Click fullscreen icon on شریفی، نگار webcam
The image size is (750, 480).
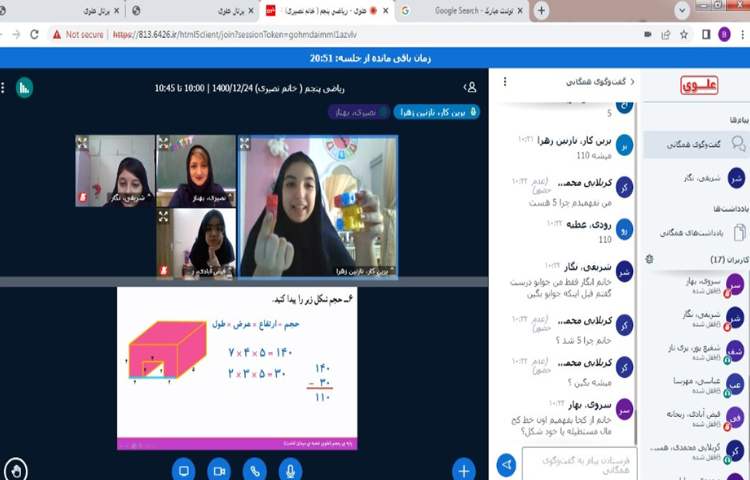point(82,143)
